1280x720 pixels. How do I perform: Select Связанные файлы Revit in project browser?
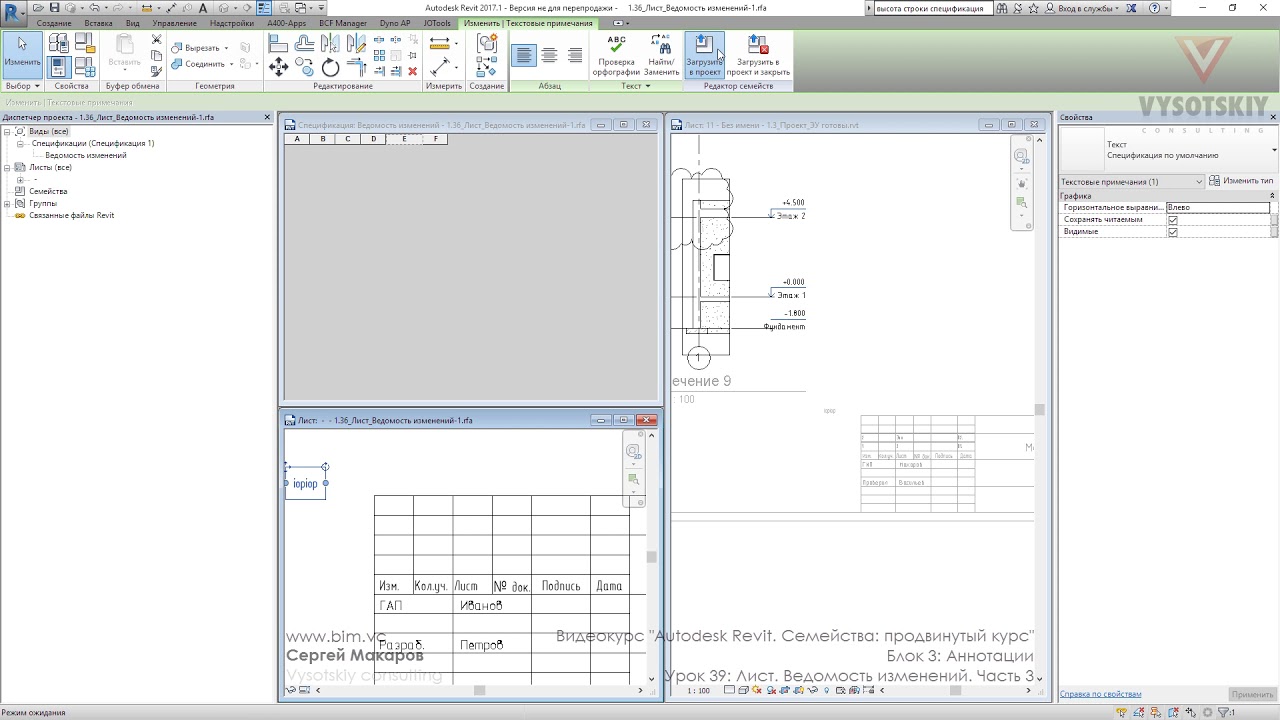(71, 216)
